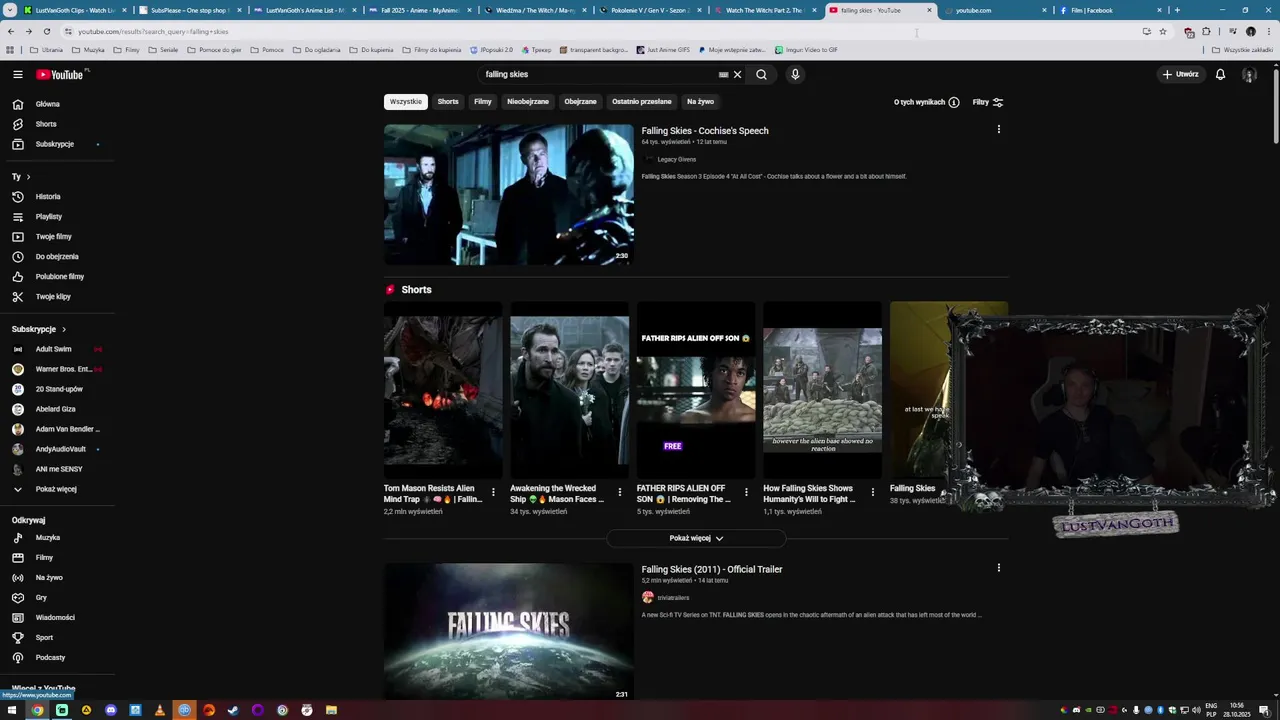The height and width of the screenshot is (720, 1280).
Task: Select the Filmy filter chip
Action: 483,101
